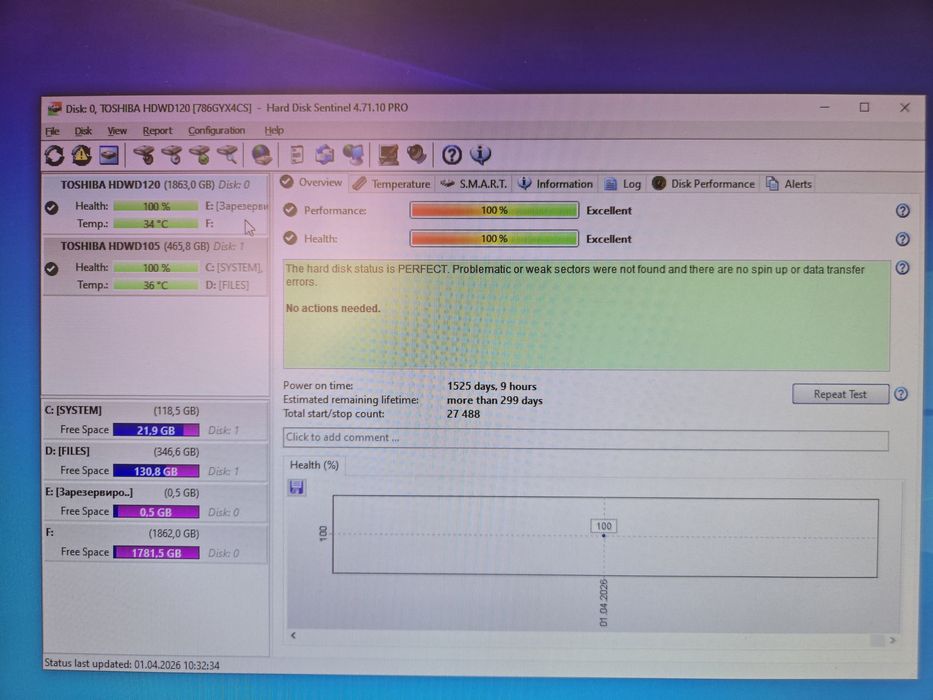Image resolution: width=933 pixels, height=700 pixels.
Task: Click the 130,8 GB free space bar
Action: tap(156, 471)
